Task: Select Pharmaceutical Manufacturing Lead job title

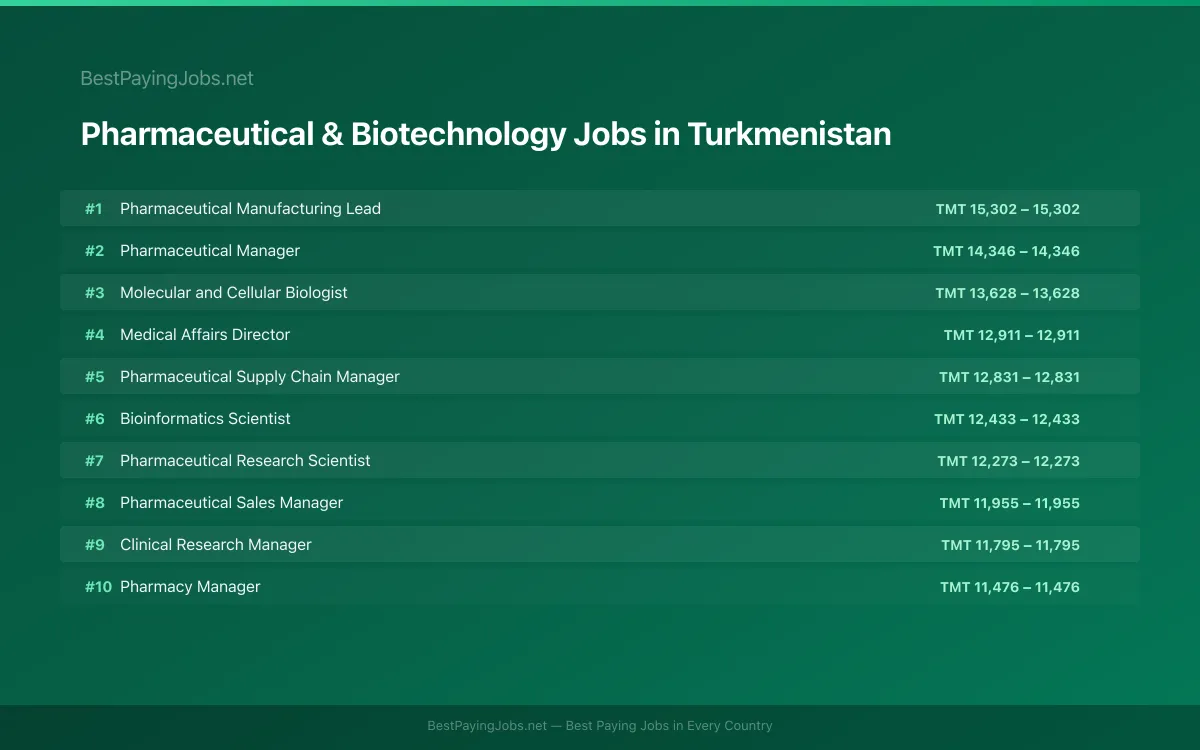Action: (250, 209)
